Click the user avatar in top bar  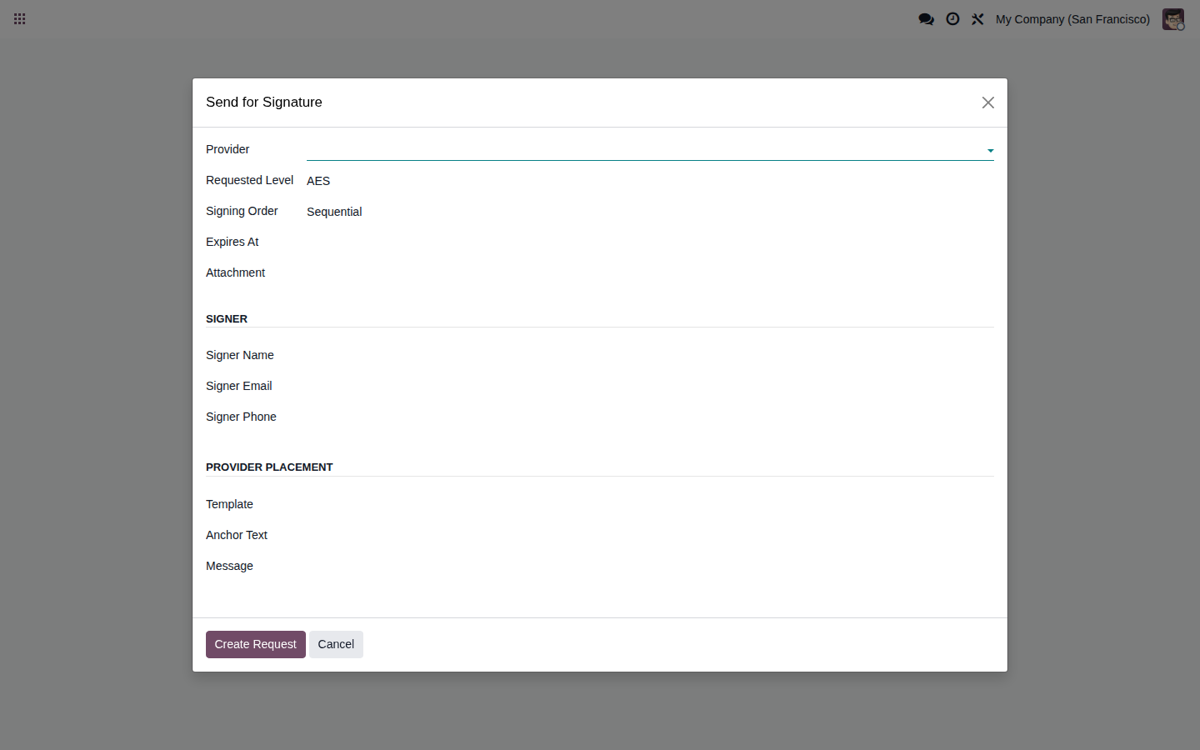[x=1173, y=19]
